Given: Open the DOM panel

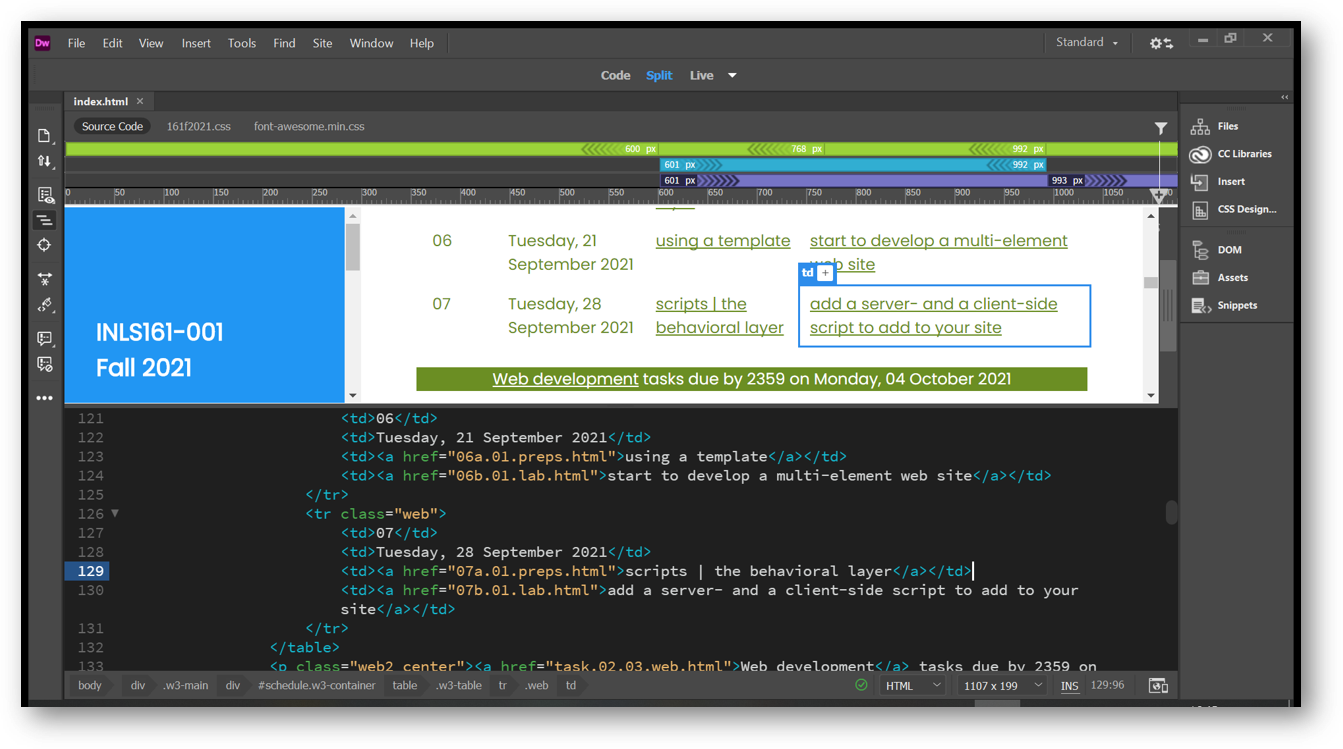Looking at the screenshot, I should pos(1200,250).
